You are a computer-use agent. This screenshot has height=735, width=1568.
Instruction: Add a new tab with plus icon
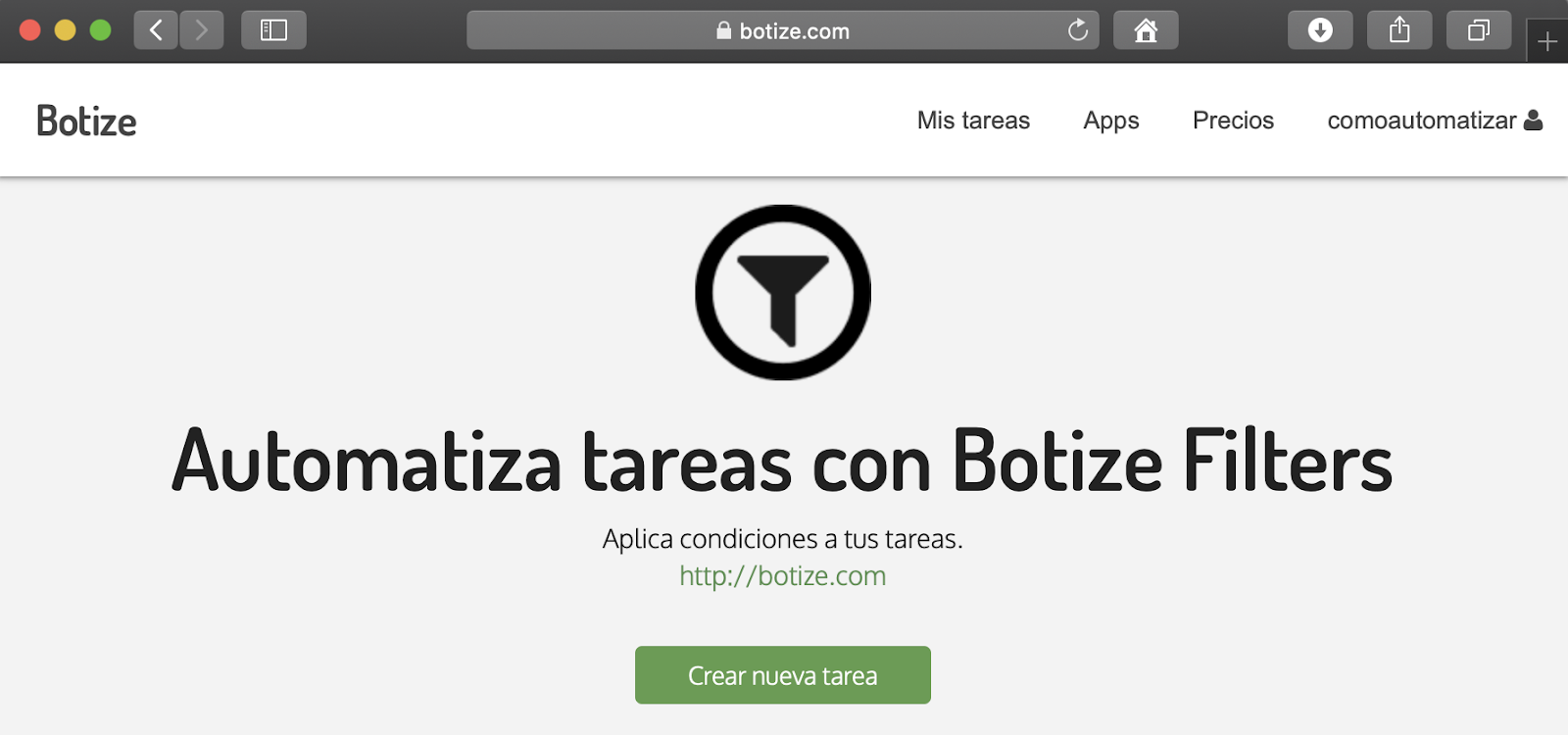click(1547, 41)
